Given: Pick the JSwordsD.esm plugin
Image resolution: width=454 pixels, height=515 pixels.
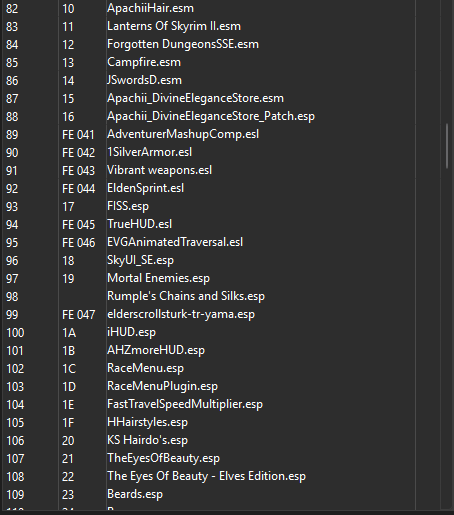Looking at the screenshot, I should click(144, 80).
